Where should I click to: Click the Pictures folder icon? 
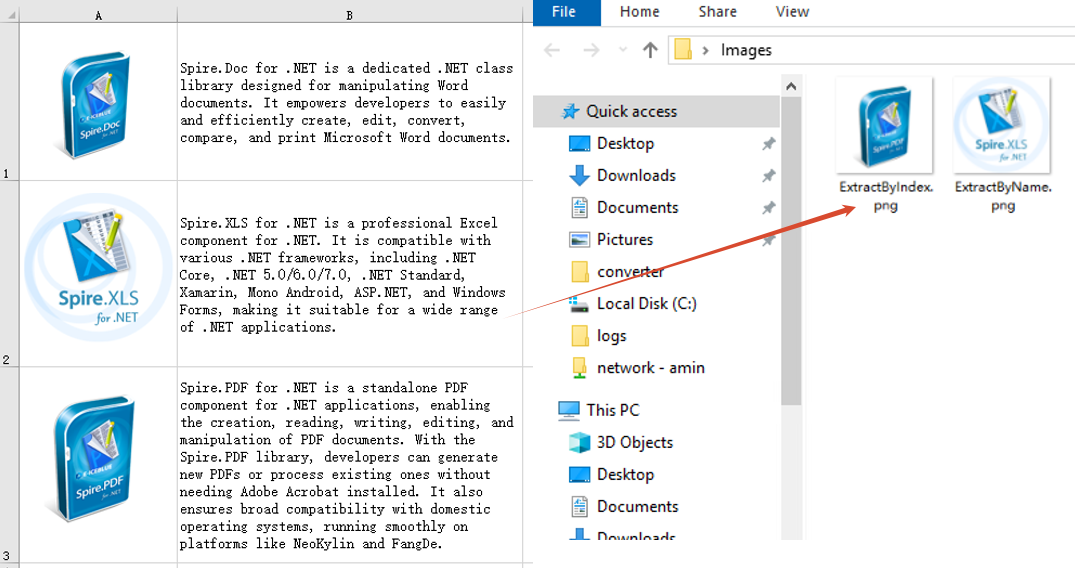579,239
